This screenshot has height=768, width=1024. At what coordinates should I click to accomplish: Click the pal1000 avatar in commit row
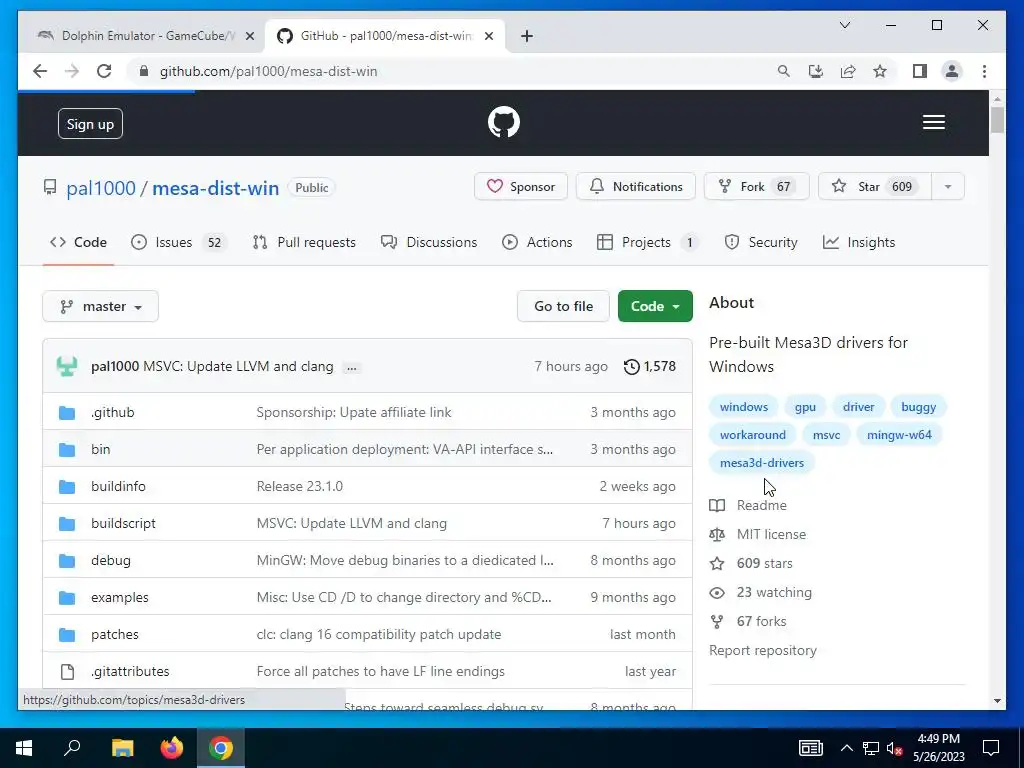click(x=67, y=366)
